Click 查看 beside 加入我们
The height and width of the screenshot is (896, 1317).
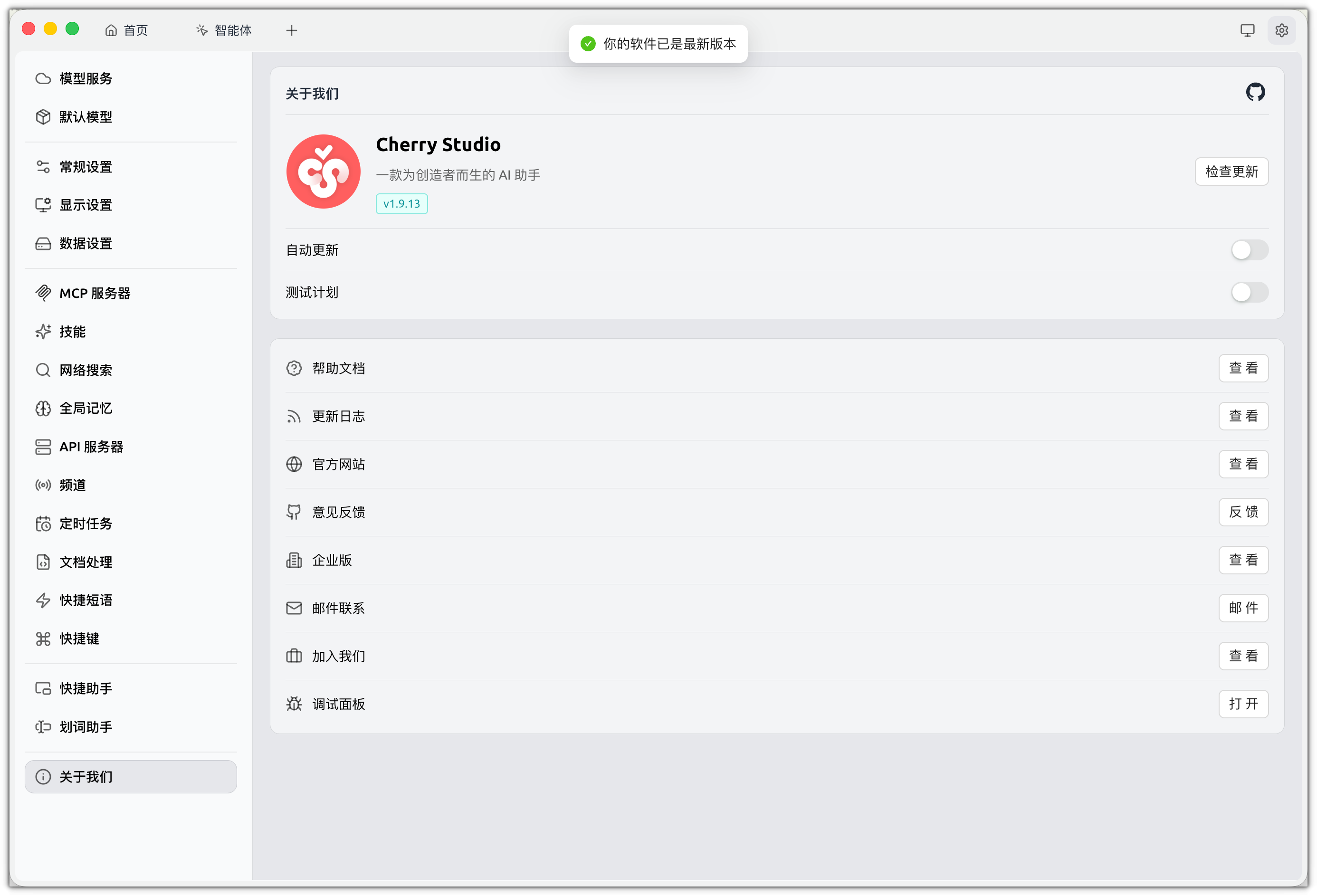pos(1243,656)
